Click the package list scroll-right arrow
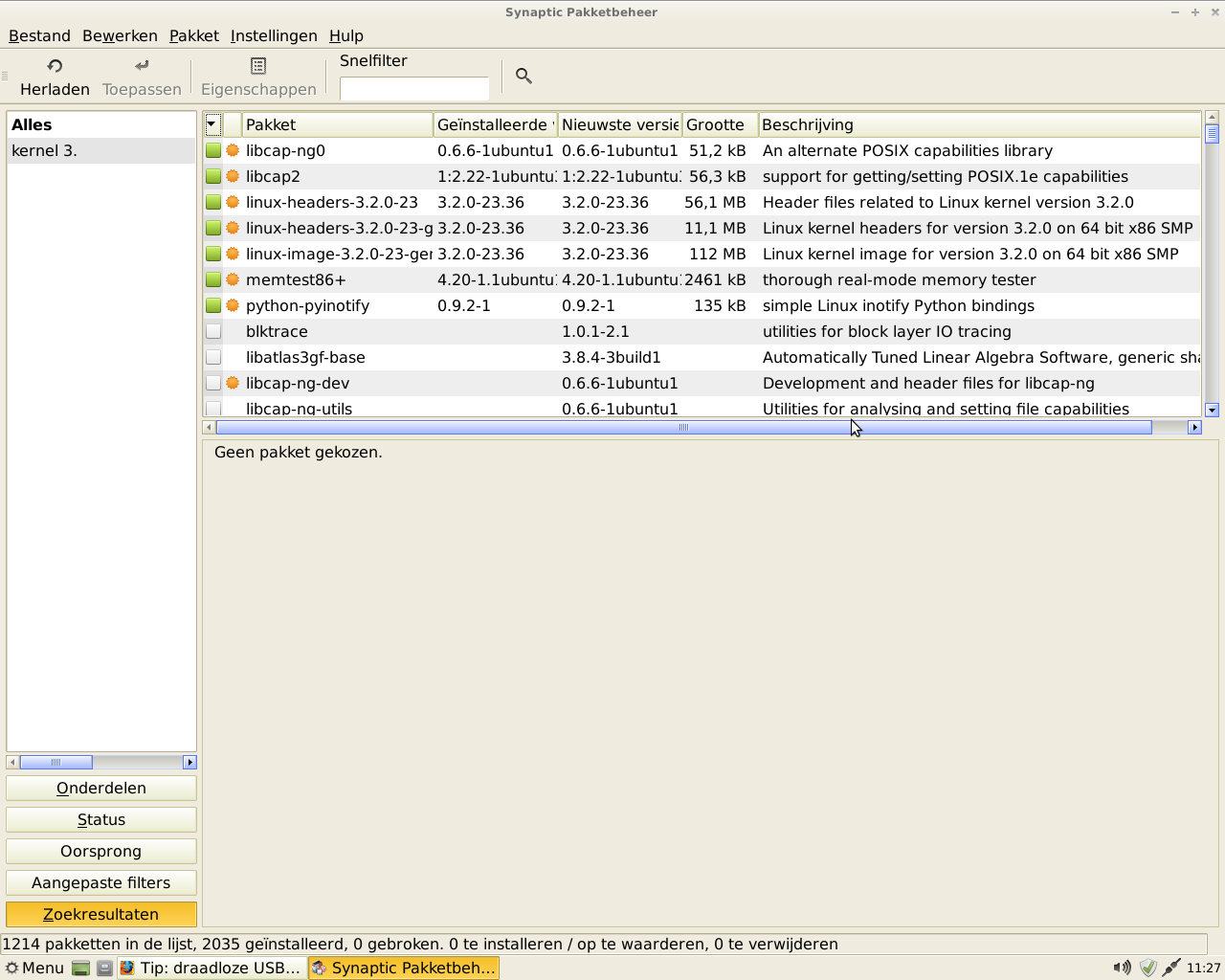 1194,427
